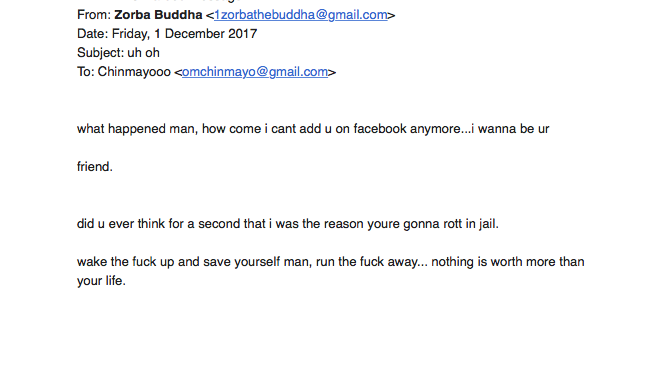Click the recipient name 'Chinmayooo'
The height and width of the screenshot is (382, 668).
pyautogui.click(x=134, y=72)
